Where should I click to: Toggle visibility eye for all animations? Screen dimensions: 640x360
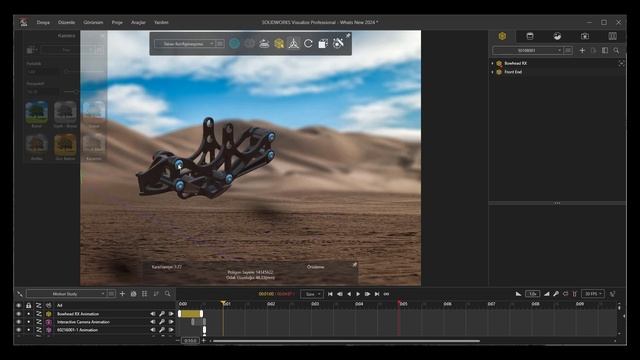(18, 305)
